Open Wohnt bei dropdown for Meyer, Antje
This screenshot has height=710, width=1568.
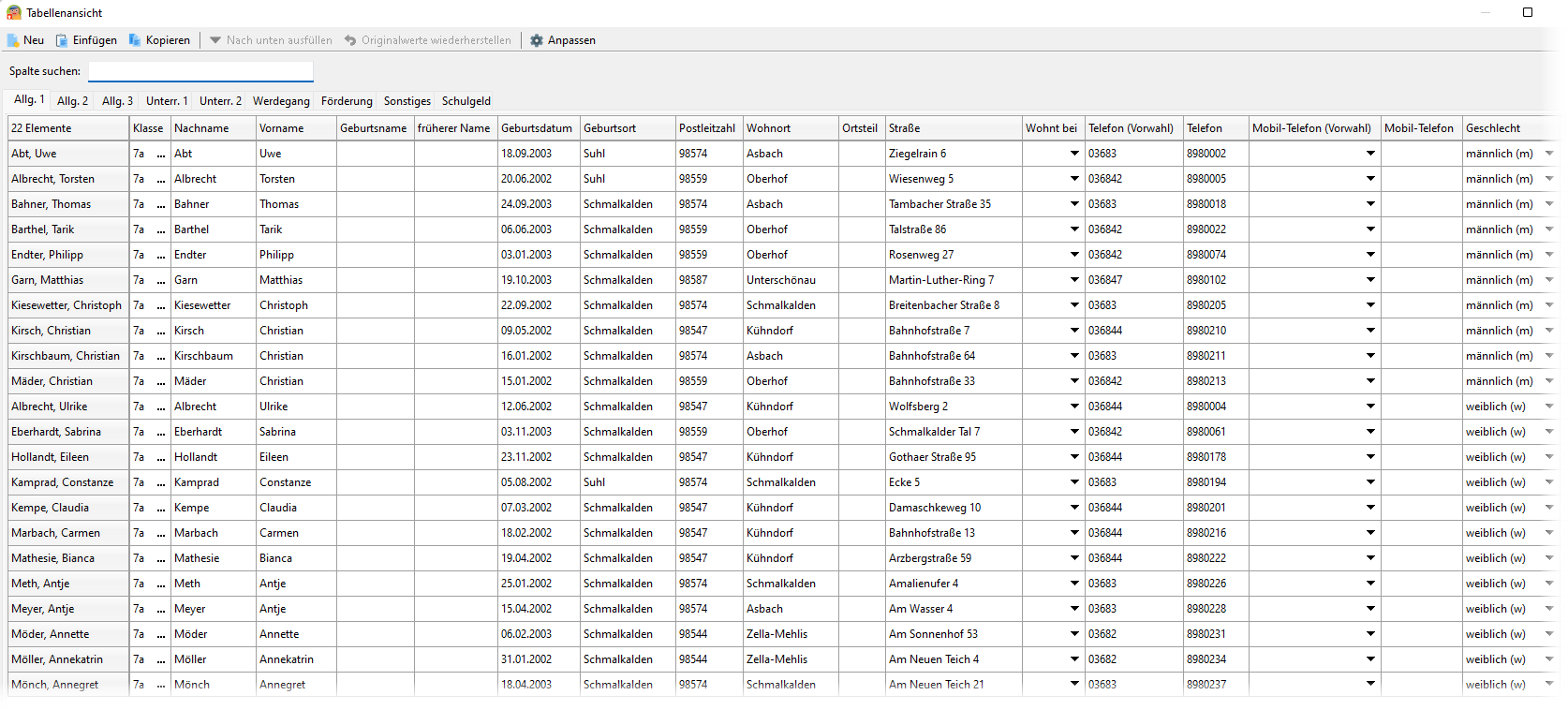[1074, 609]
